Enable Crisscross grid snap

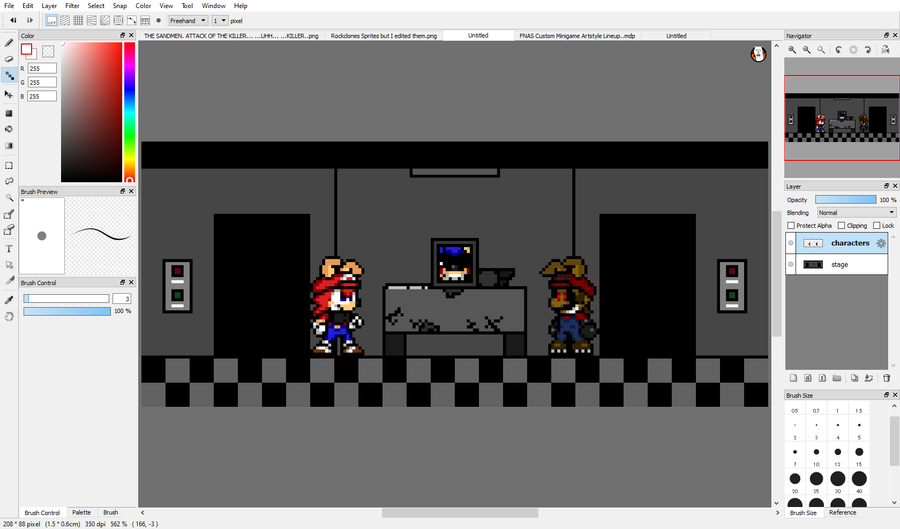pyautogui.click(x=78, y=21)
